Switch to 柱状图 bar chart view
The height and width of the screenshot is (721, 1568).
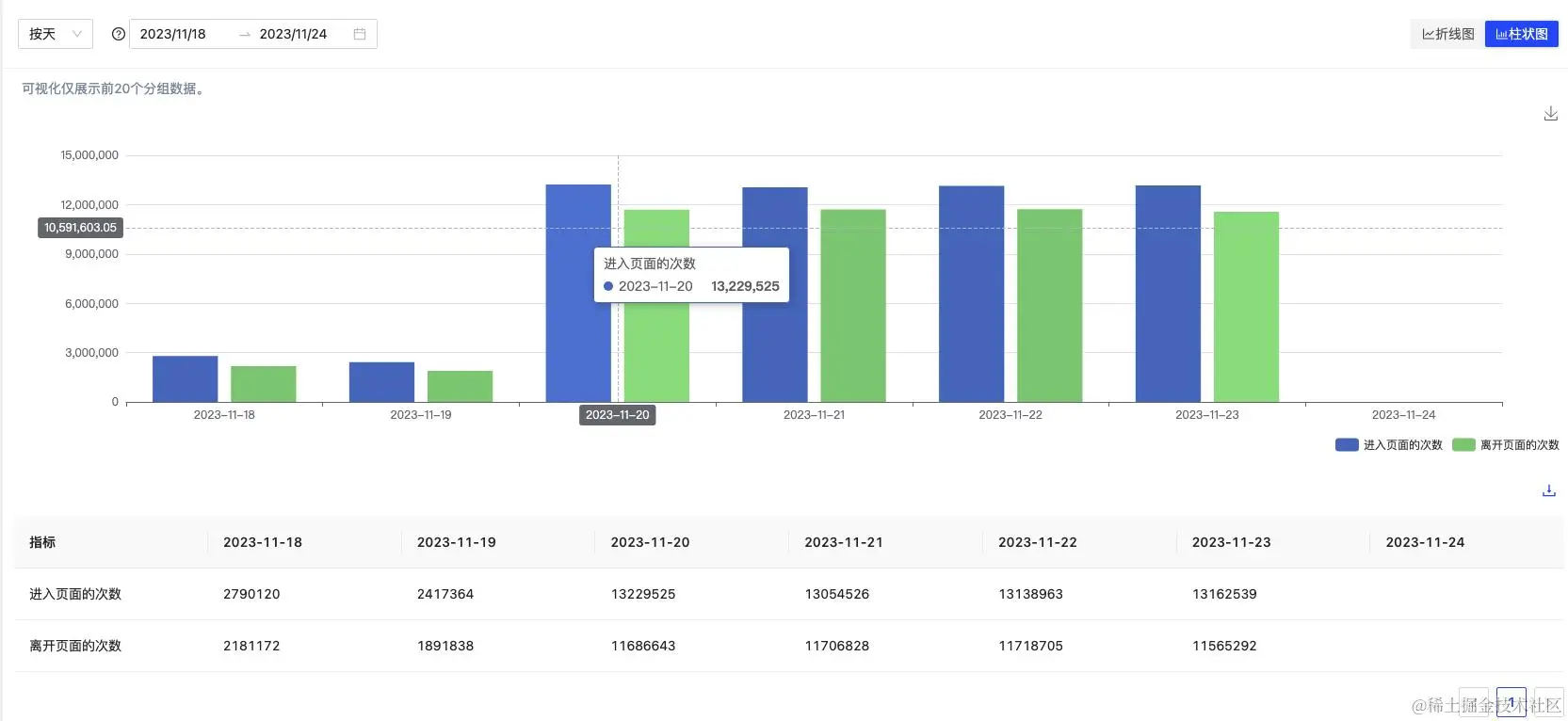pyautogui.click(x=1522, y=34)
